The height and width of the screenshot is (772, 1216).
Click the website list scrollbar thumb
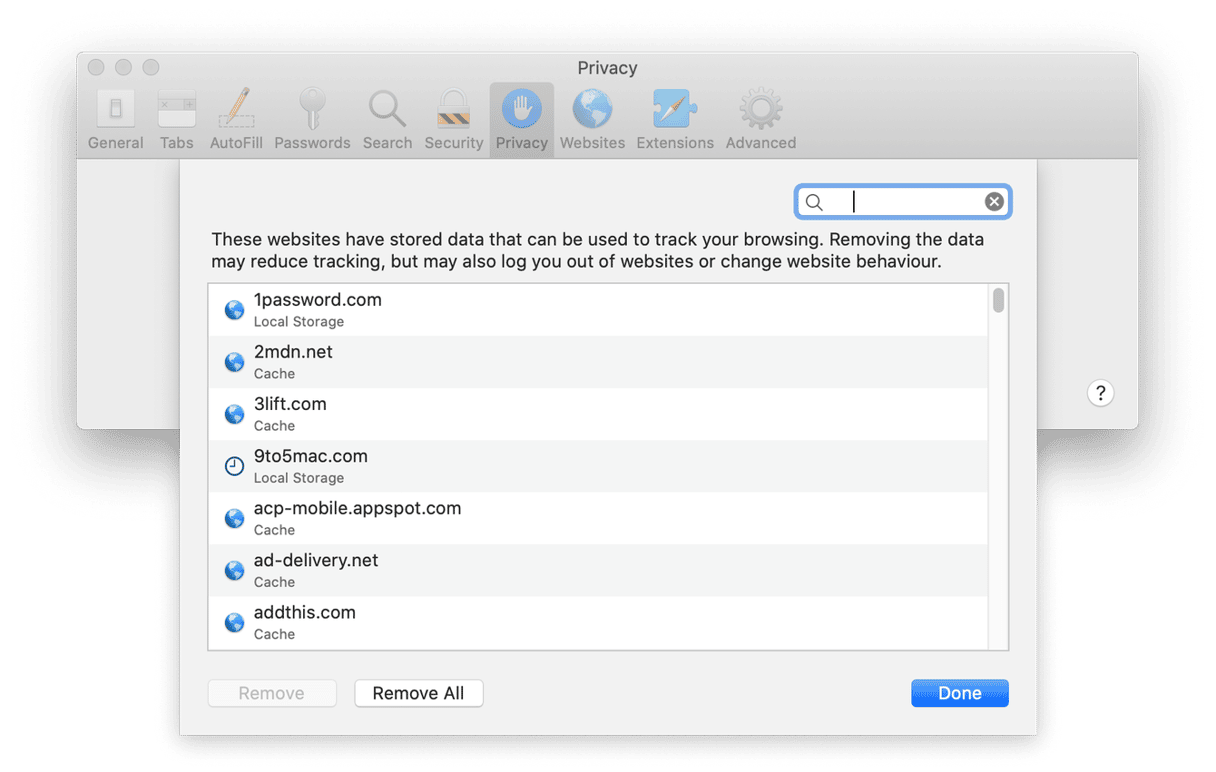(998, 300)
